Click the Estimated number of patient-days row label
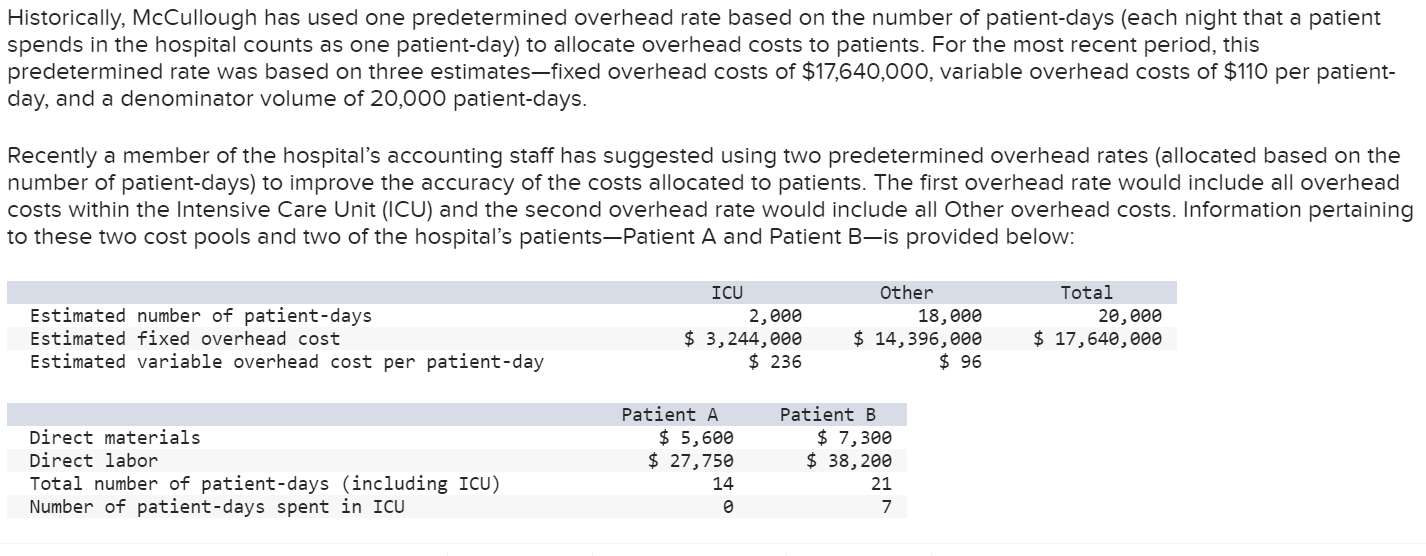1426x556 pixels. coord(201,316)
